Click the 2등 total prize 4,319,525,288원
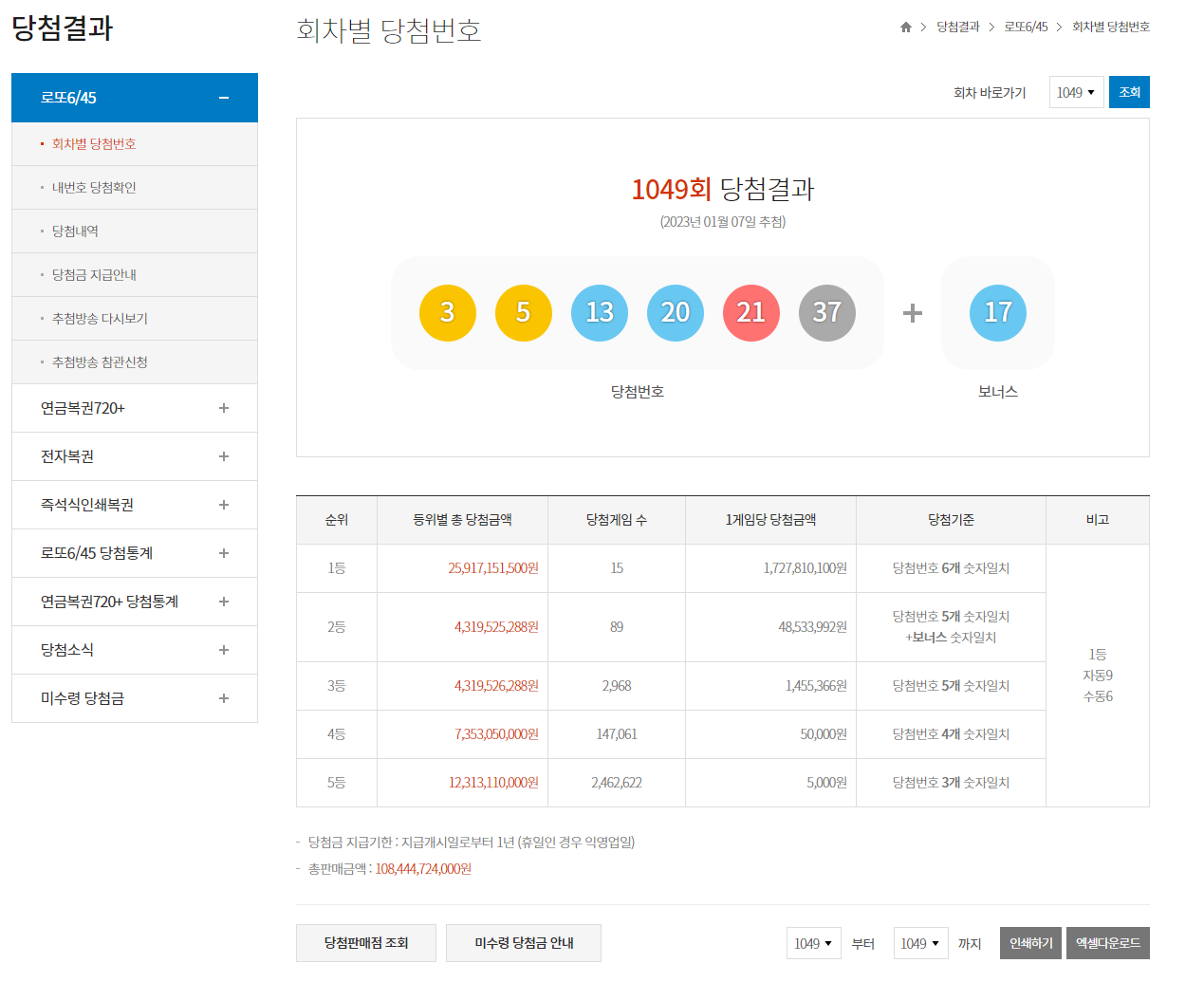 496,627
